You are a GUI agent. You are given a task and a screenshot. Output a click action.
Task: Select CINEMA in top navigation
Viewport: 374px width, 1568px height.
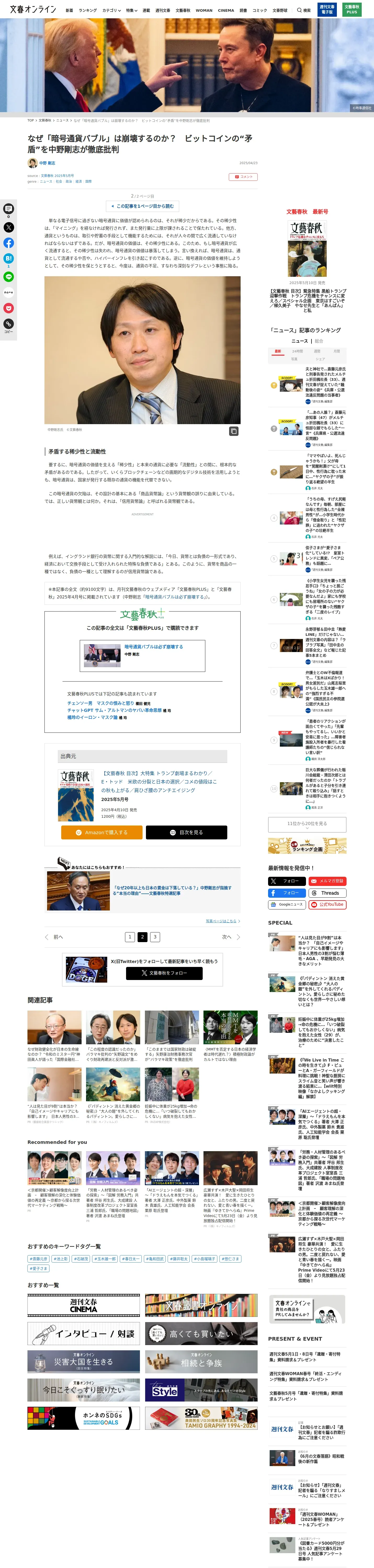tap(226, 10)
